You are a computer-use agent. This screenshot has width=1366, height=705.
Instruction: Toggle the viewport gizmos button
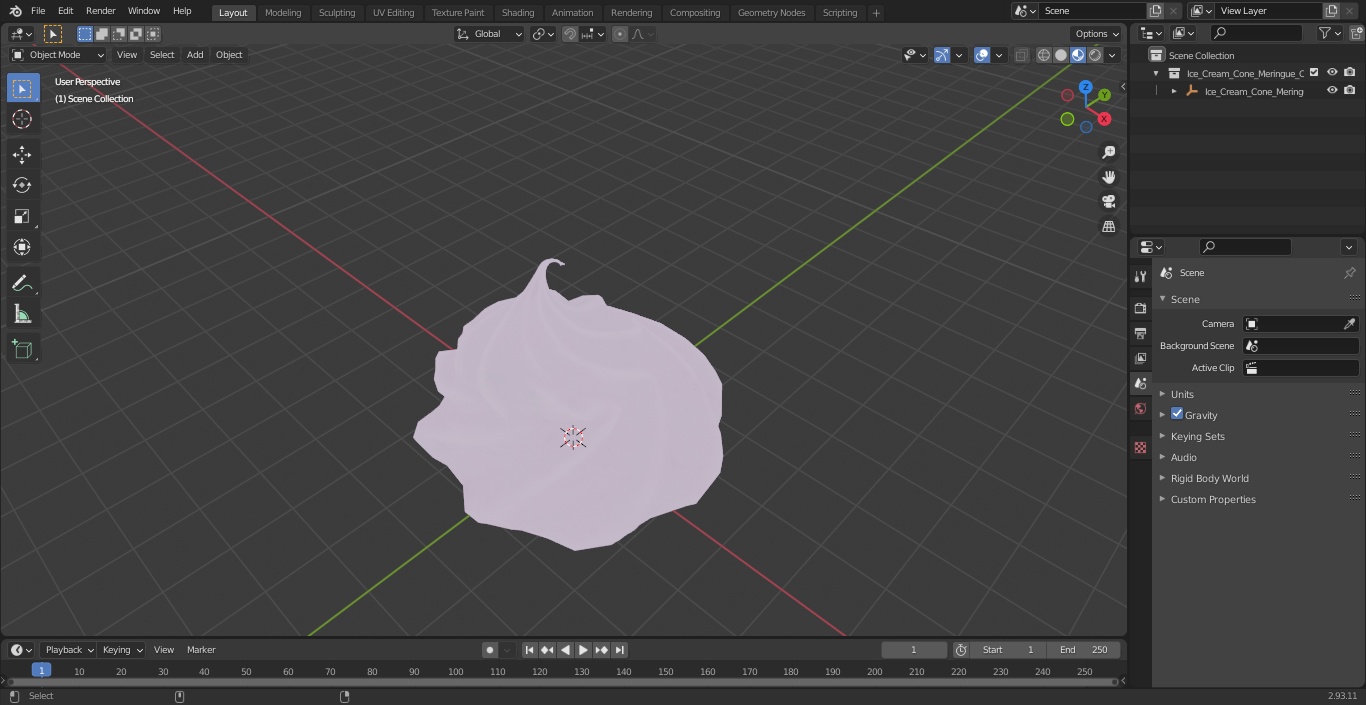pos(942,55)
